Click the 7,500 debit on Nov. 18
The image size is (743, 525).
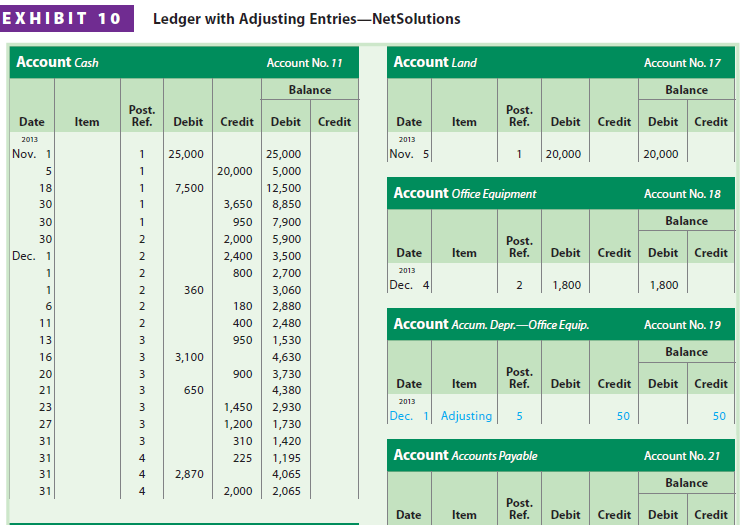click(x=188, y=187)
